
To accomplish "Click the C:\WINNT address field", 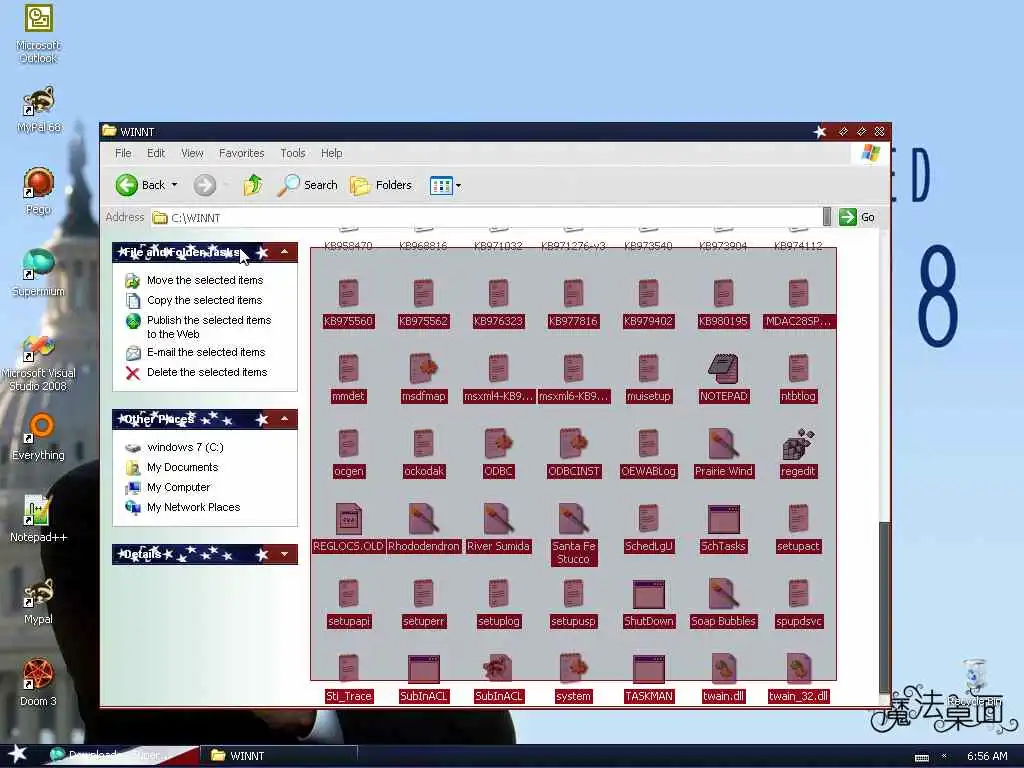I will point(486,217).
